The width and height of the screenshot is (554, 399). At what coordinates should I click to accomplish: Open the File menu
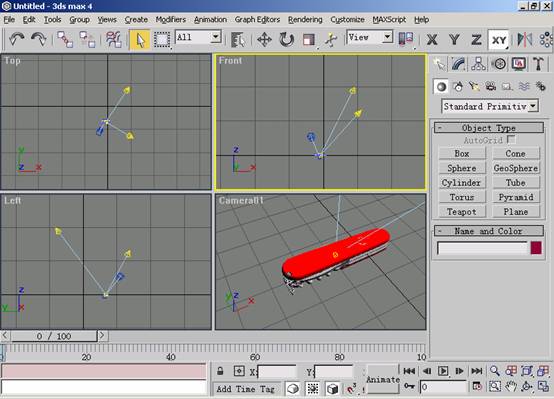coord(9,19)
